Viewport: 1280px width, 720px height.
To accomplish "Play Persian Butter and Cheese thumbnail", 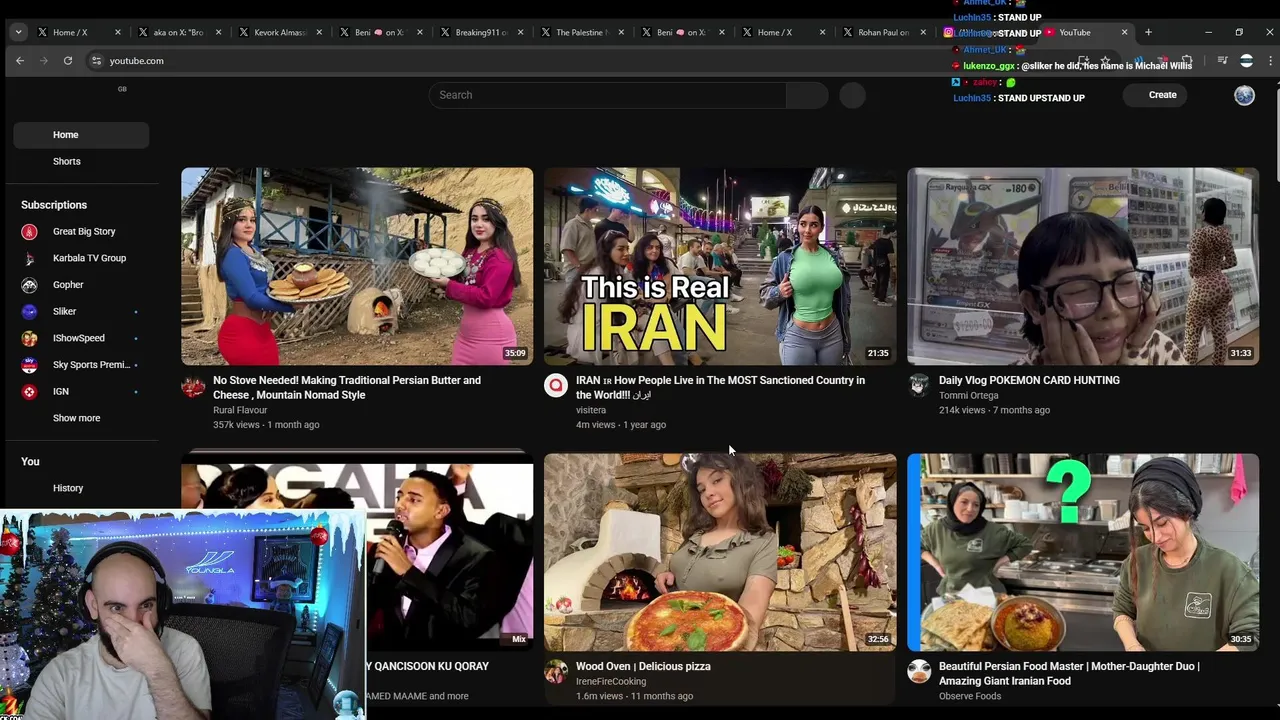I will pos(357,266).
